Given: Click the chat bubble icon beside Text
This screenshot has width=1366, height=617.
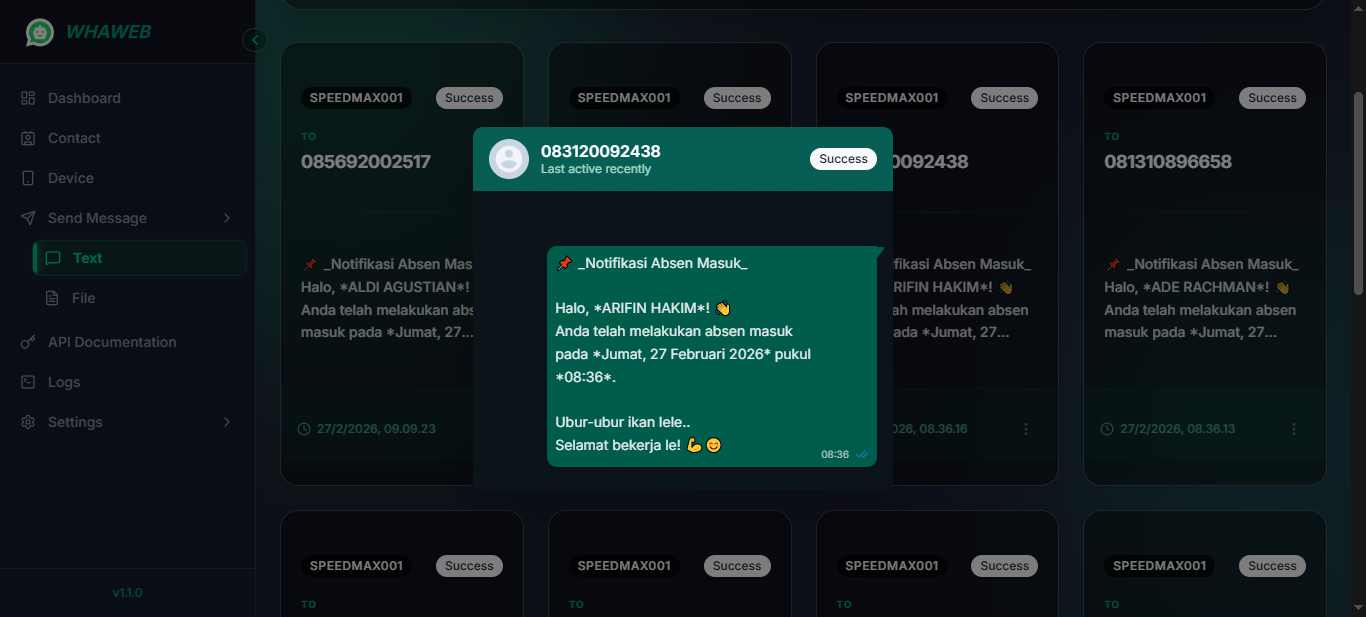Looking at the screenshot, I should (x=53, y=258).
